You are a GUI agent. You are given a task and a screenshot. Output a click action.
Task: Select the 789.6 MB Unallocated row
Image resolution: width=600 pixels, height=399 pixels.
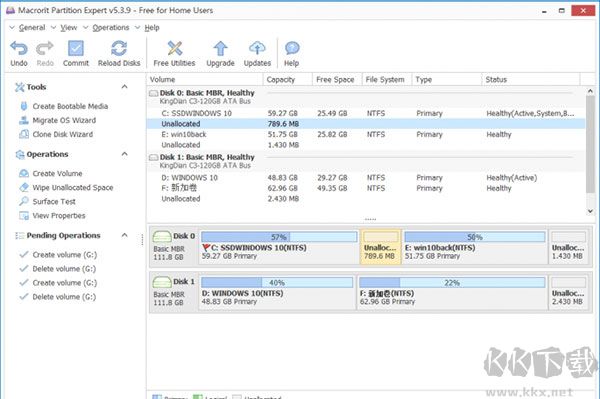pos(366,124)
